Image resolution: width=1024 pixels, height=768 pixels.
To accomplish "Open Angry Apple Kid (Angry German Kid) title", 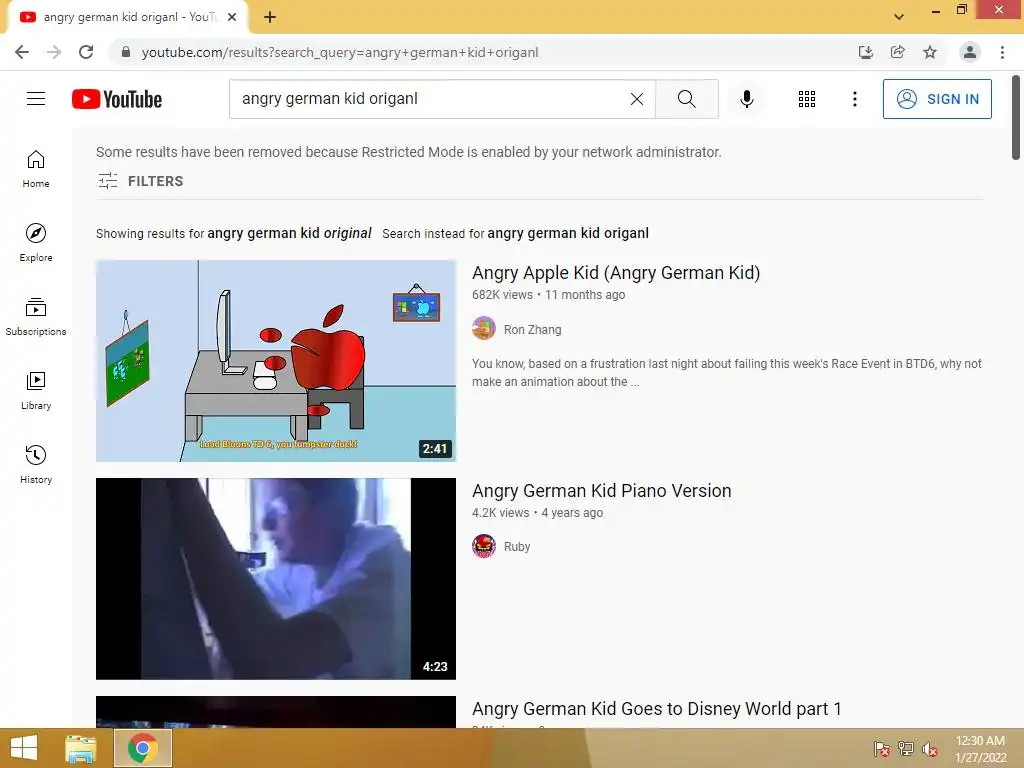I will [x=616, y=272].
